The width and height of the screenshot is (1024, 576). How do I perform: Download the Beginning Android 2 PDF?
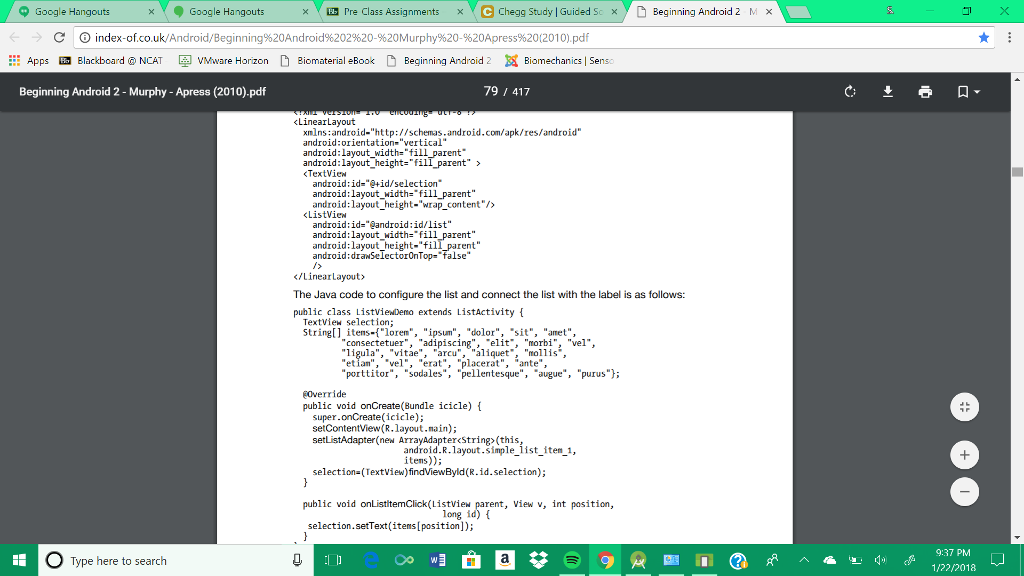click(x=887, y=91)
